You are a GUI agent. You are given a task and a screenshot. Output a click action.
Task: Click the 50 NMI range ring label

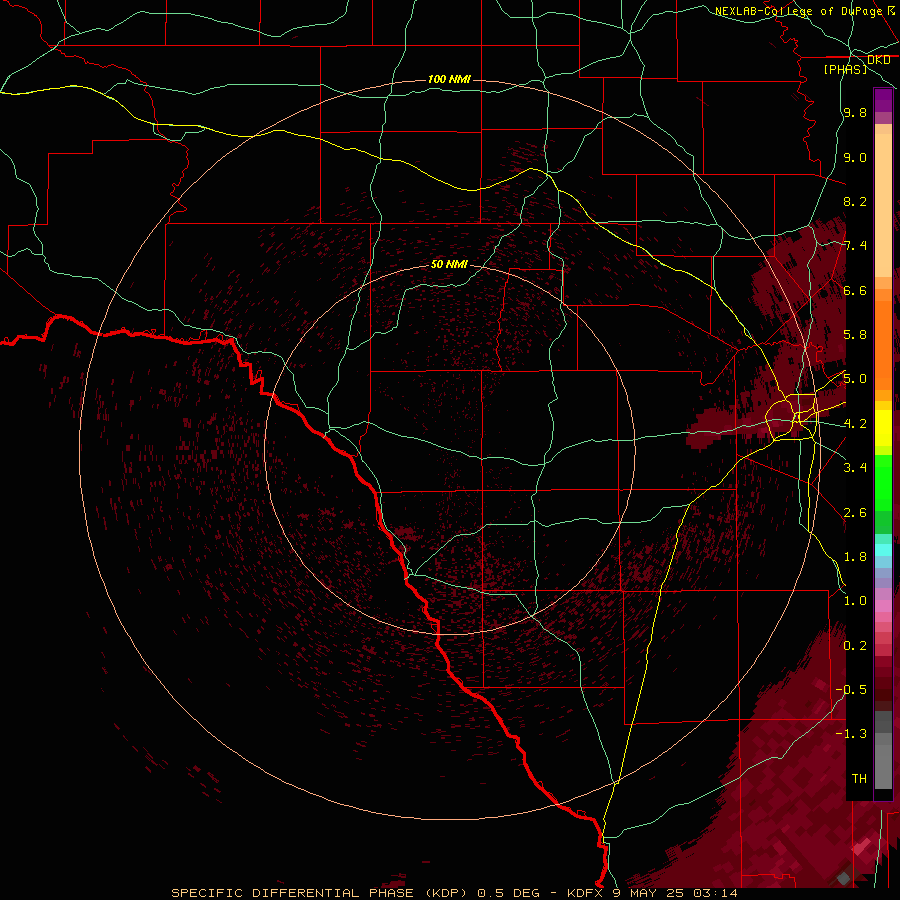pos(449,264)
